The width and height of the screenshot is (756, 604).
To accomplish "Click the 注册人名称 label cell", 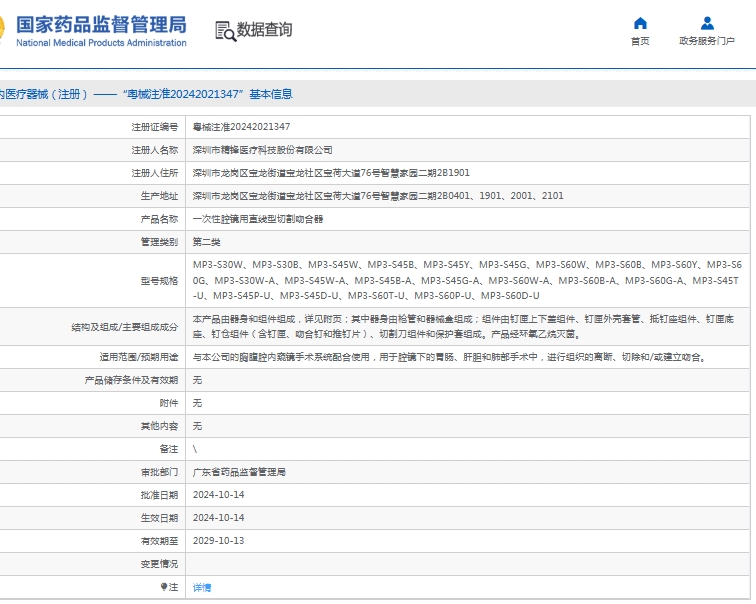I will 155,150.
